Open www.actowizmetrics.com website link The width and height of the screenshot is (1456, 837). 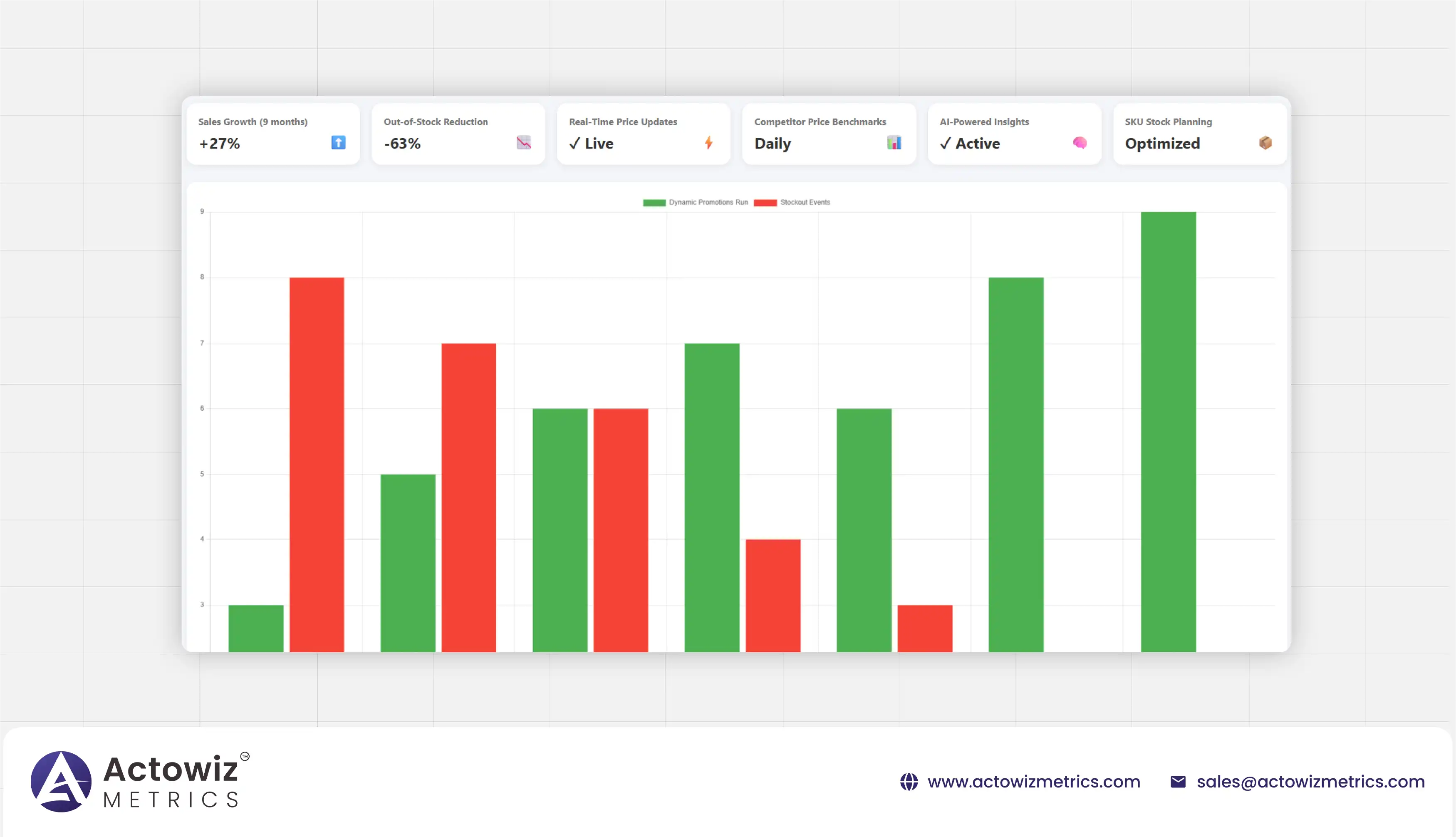pyautogui.click(x=1034, y=782)
